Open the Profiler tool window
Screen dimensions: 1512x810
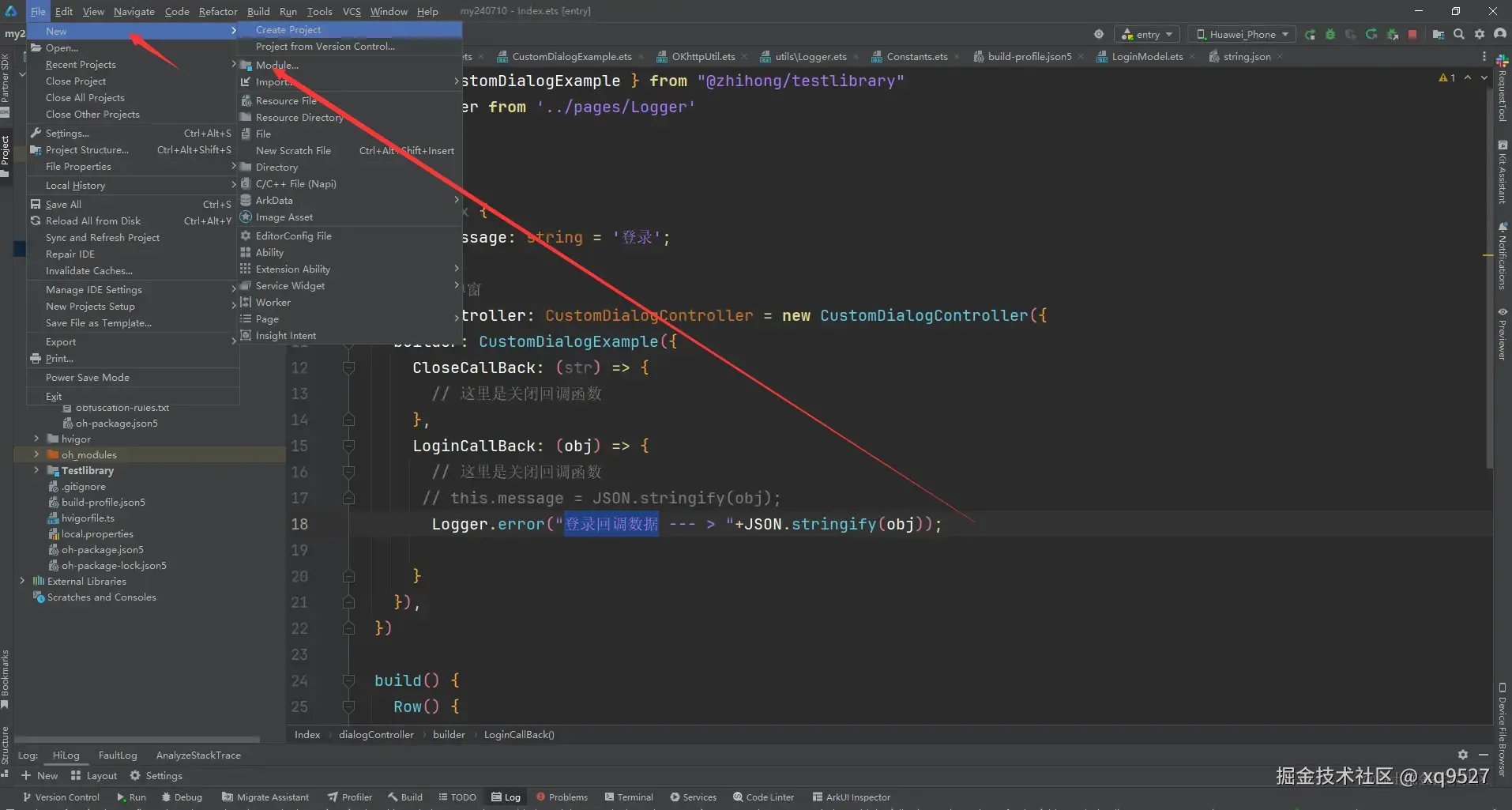pyautogui.click(x=350, y=797)
